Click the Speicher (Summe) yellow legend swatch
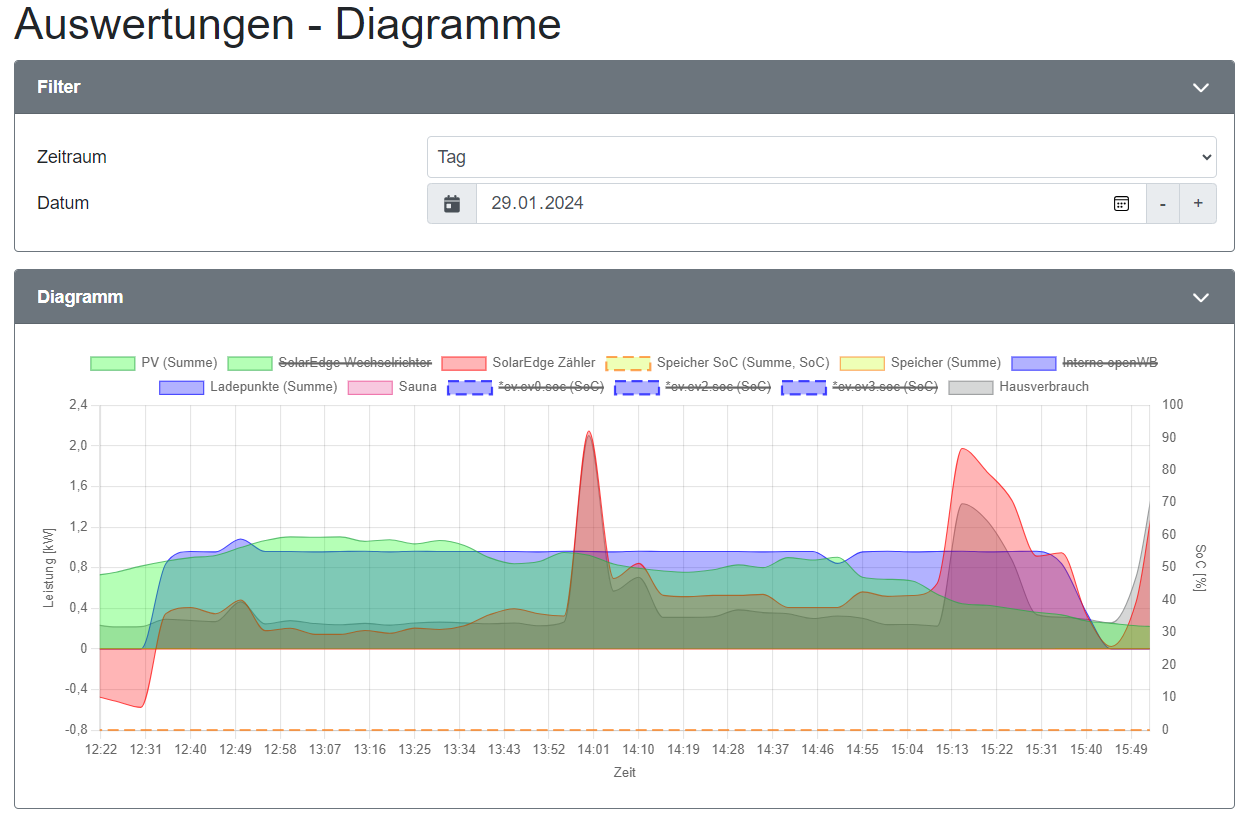Screen dimensions: 1253x822 862,363
